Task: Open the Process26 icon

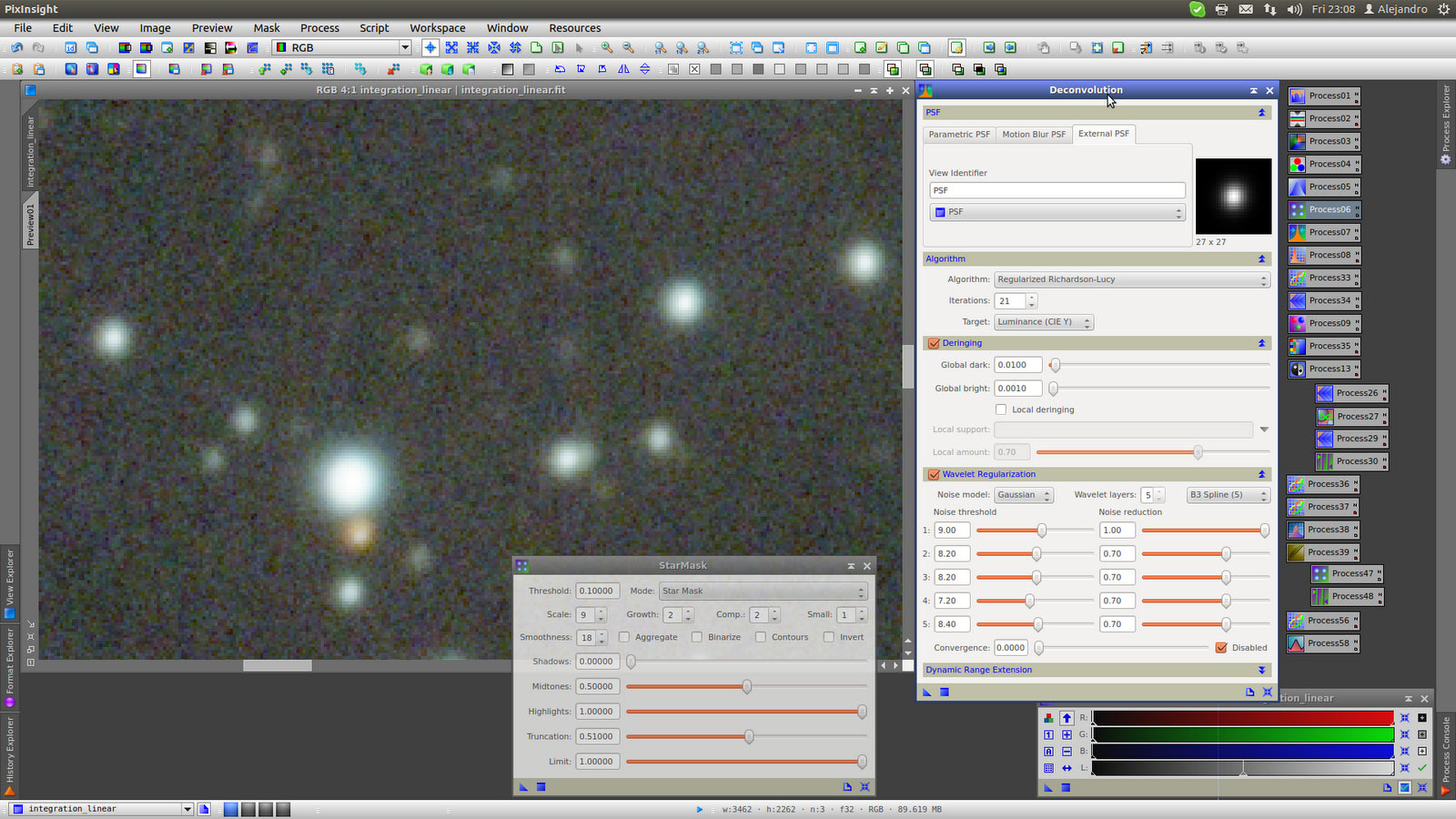Action: pyautogui.click(x=1351, y=393)
